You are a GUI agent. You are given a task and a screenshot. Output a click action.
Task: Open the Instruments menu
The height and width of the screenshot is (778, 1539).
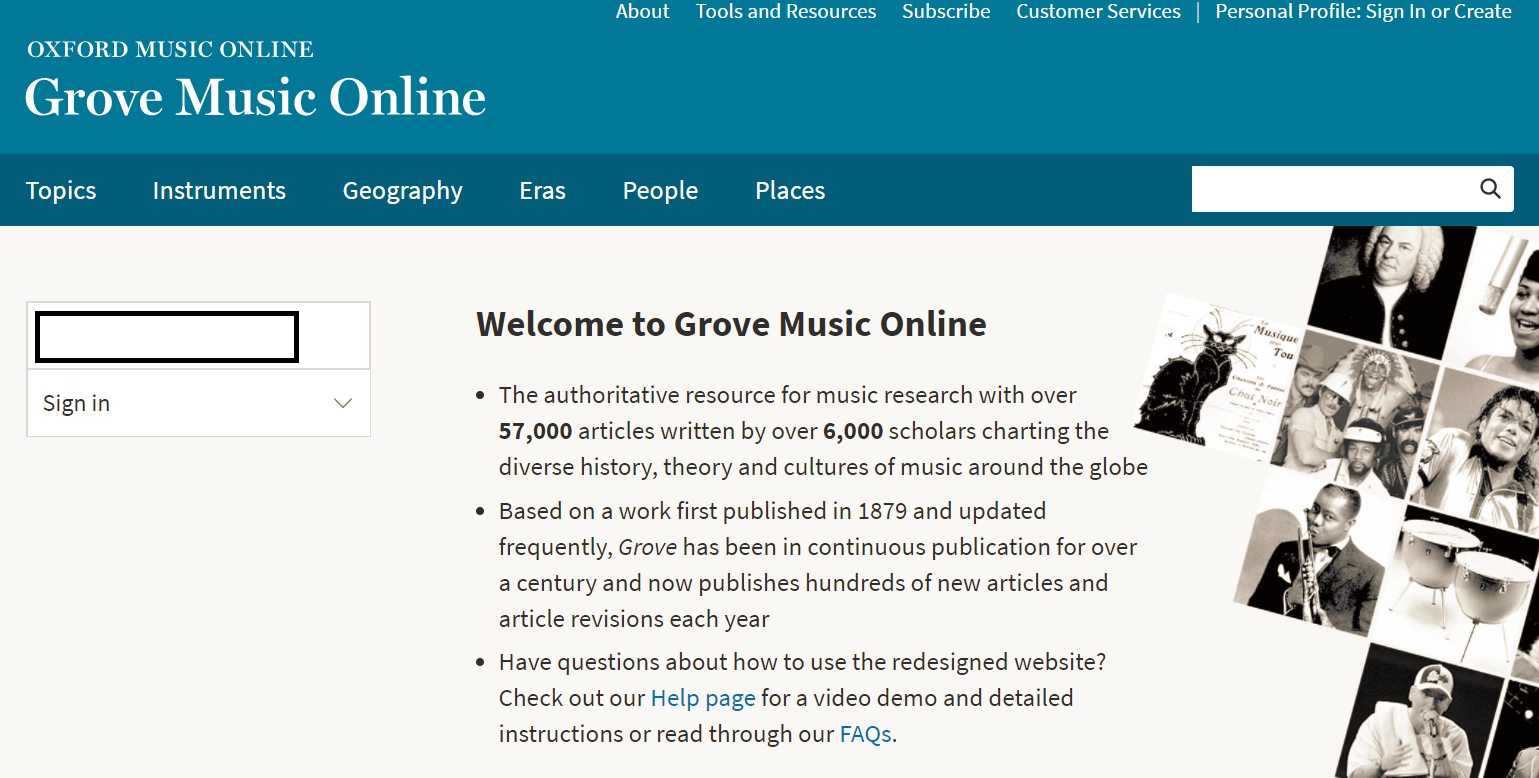point(219,190)
